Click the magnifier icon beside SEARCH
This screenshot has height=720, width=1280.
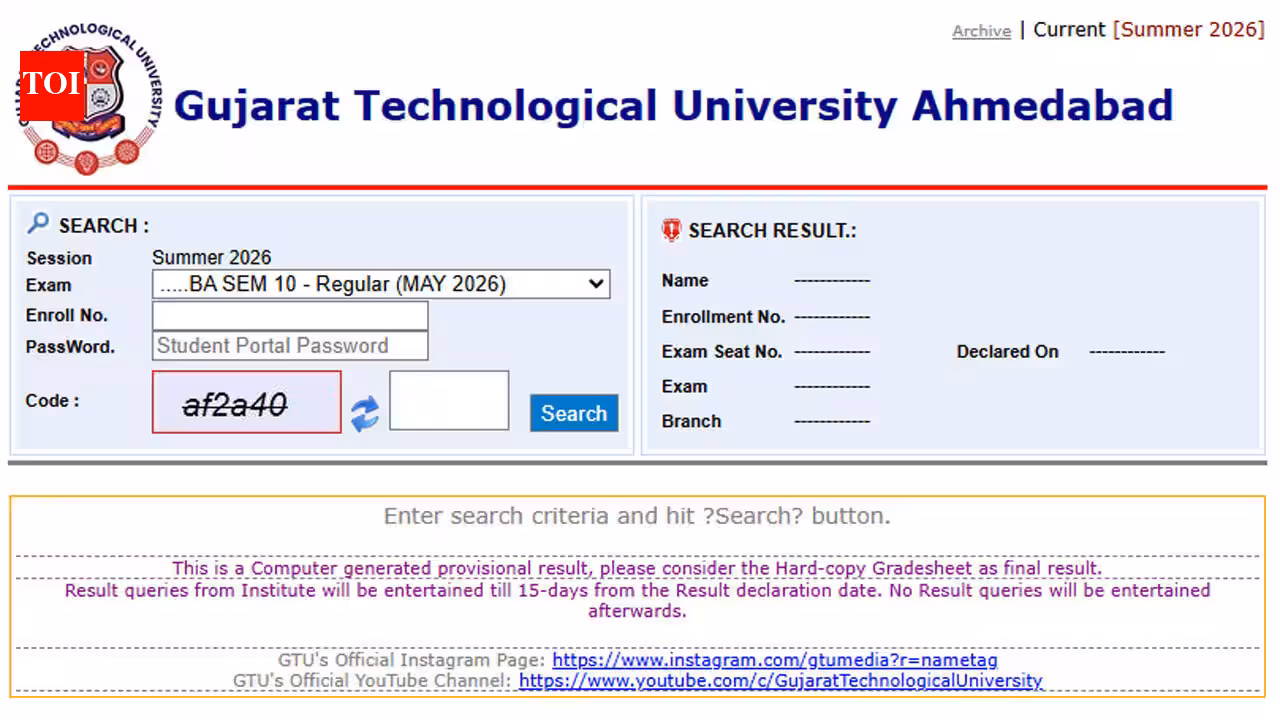coord(38,223)
